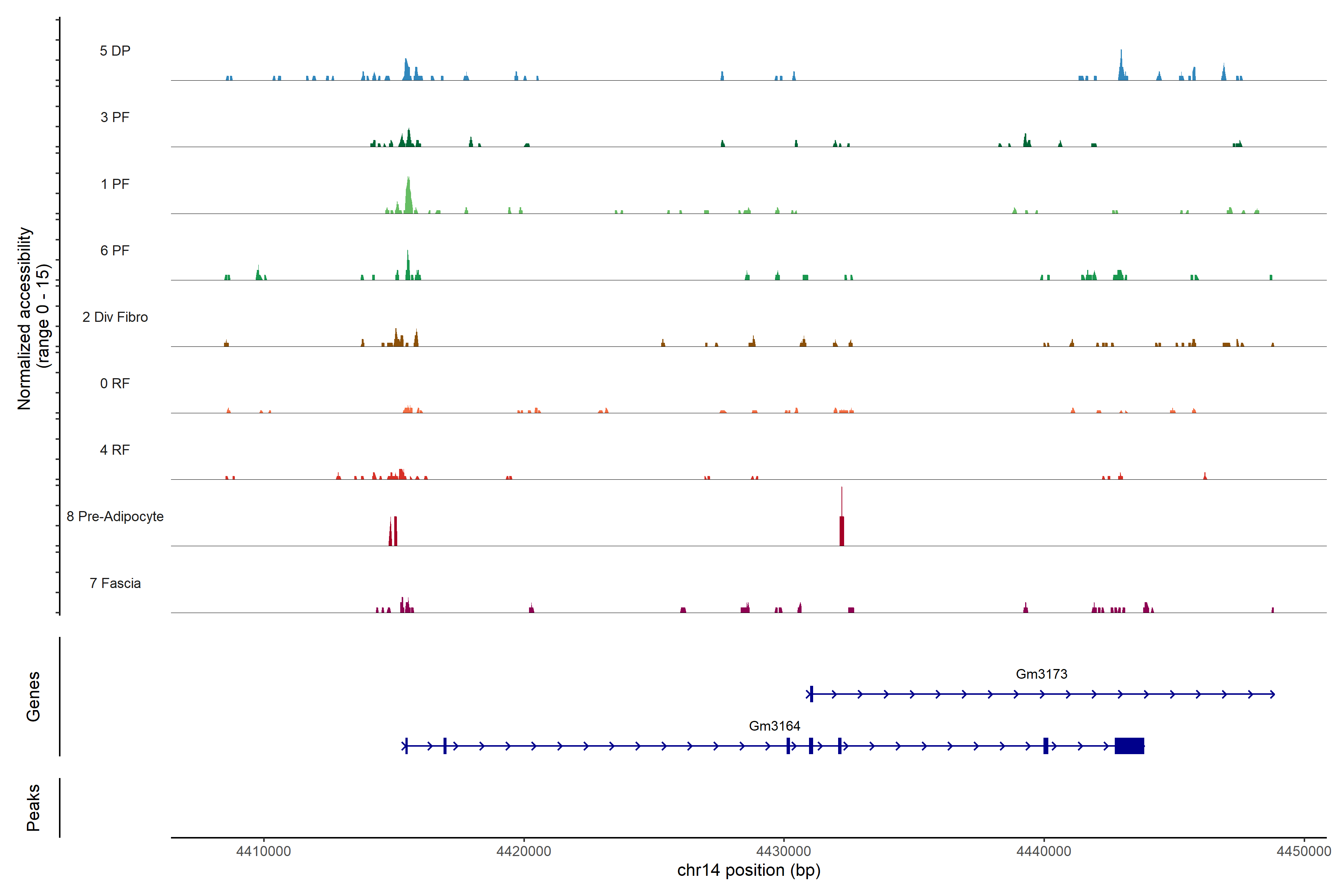Click the 5 DP track label
This screenshot has width=1344, height=896.
point(115,51)
